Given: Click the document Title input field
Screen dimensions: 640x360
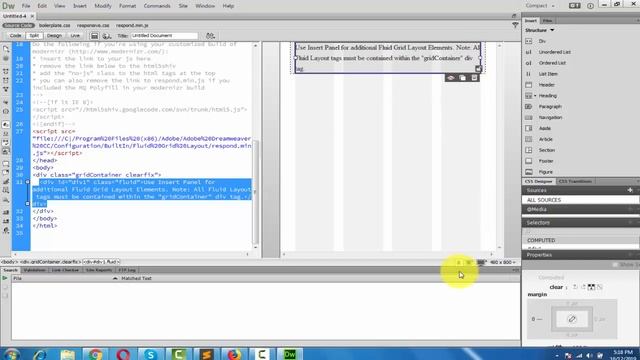Looking at the screenshot, I should click(164, 36).
